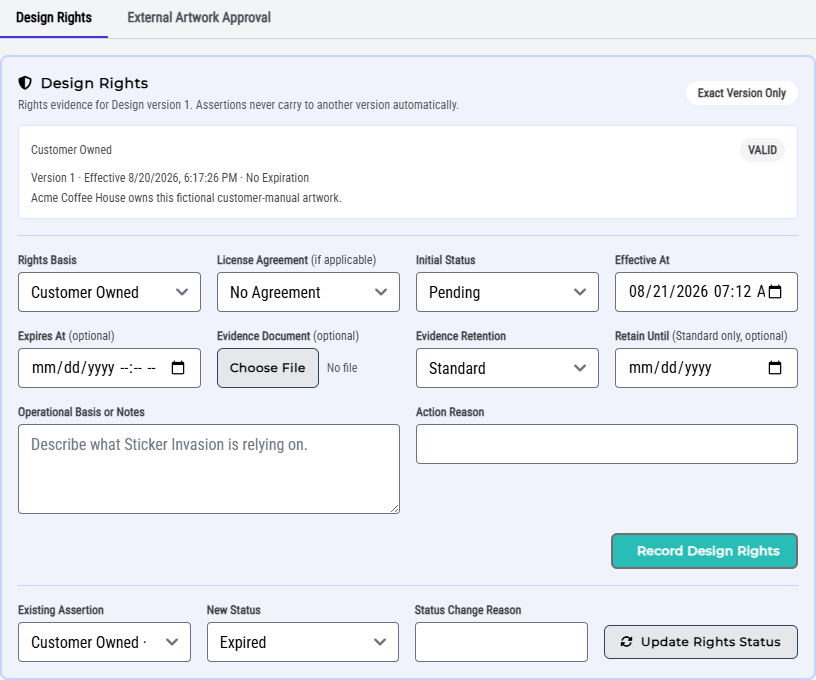Screen dimensions: 816x680
Task: Focus the Status Change Reason input
Action: pos(501,642)
